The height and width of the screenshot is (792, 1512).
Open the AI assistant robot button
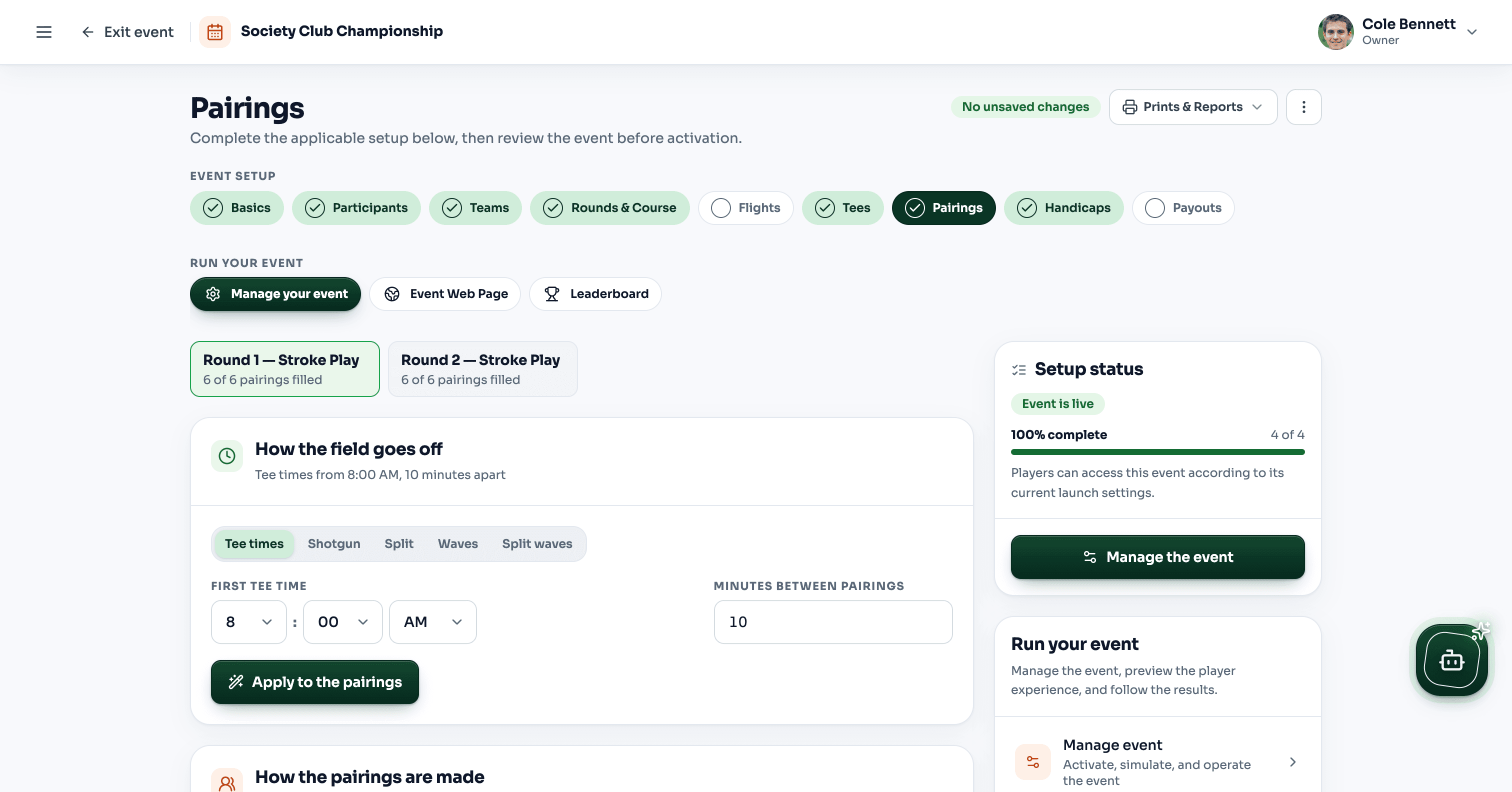click(1451, 660)
